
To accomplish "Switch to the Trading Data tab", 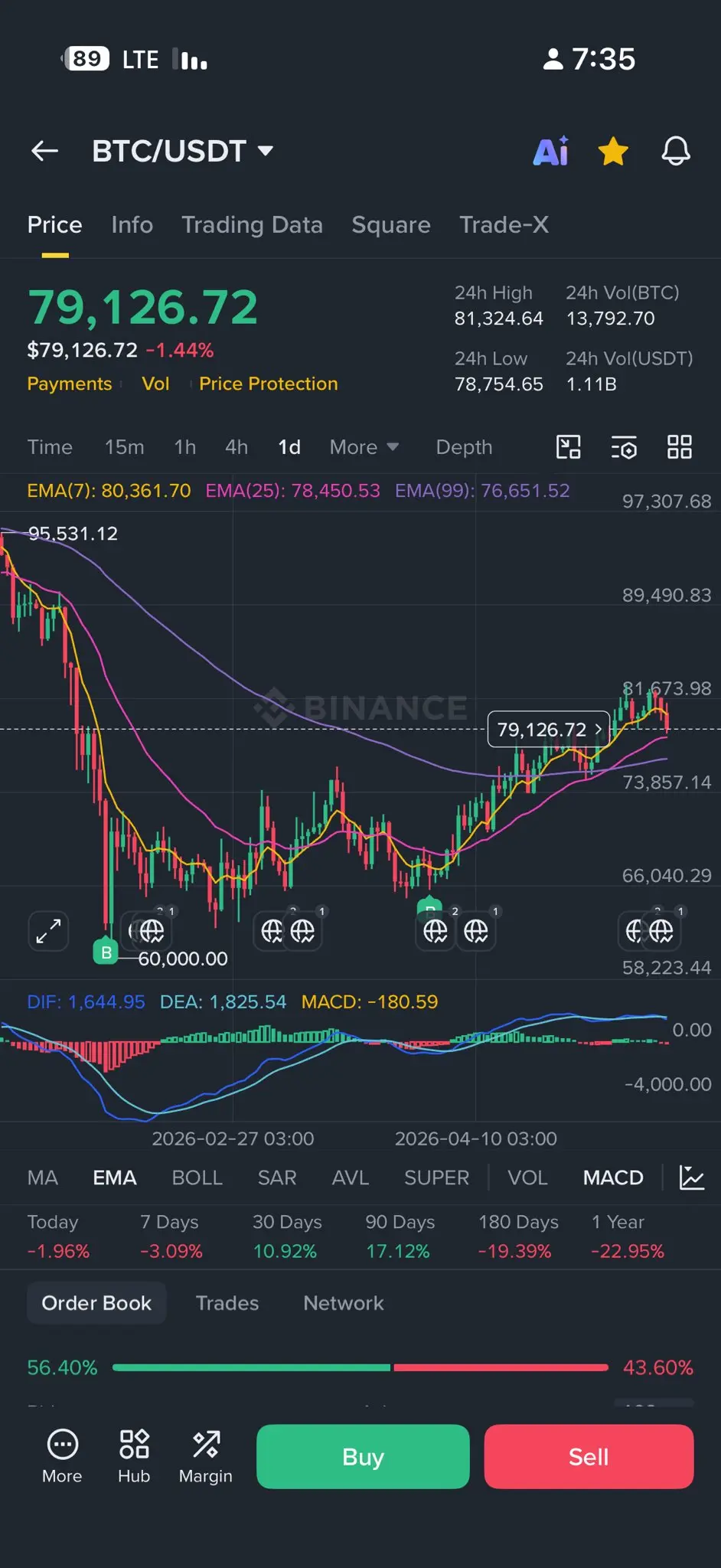I will tap(252, 224).
